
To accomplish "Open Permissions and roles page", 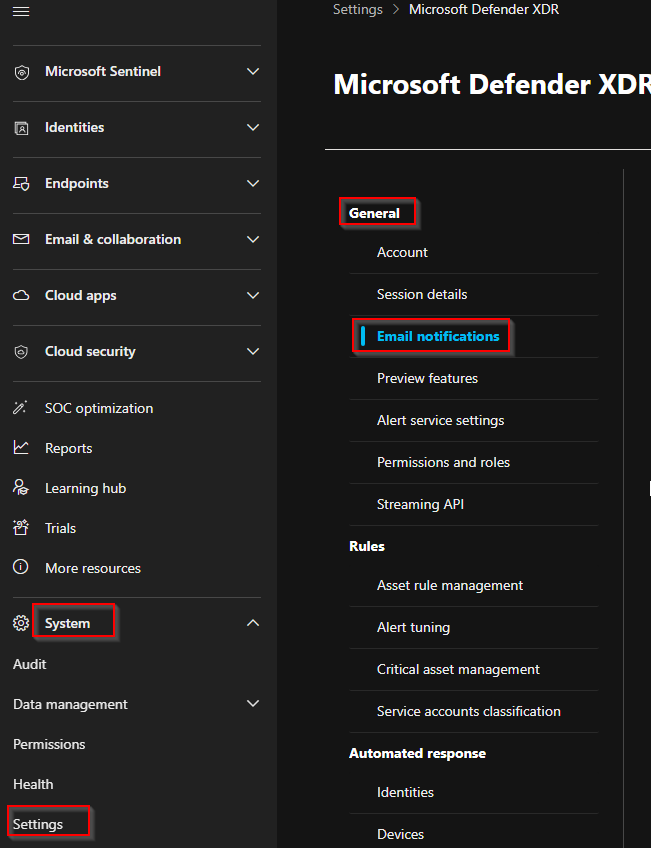I will (443, 463).
